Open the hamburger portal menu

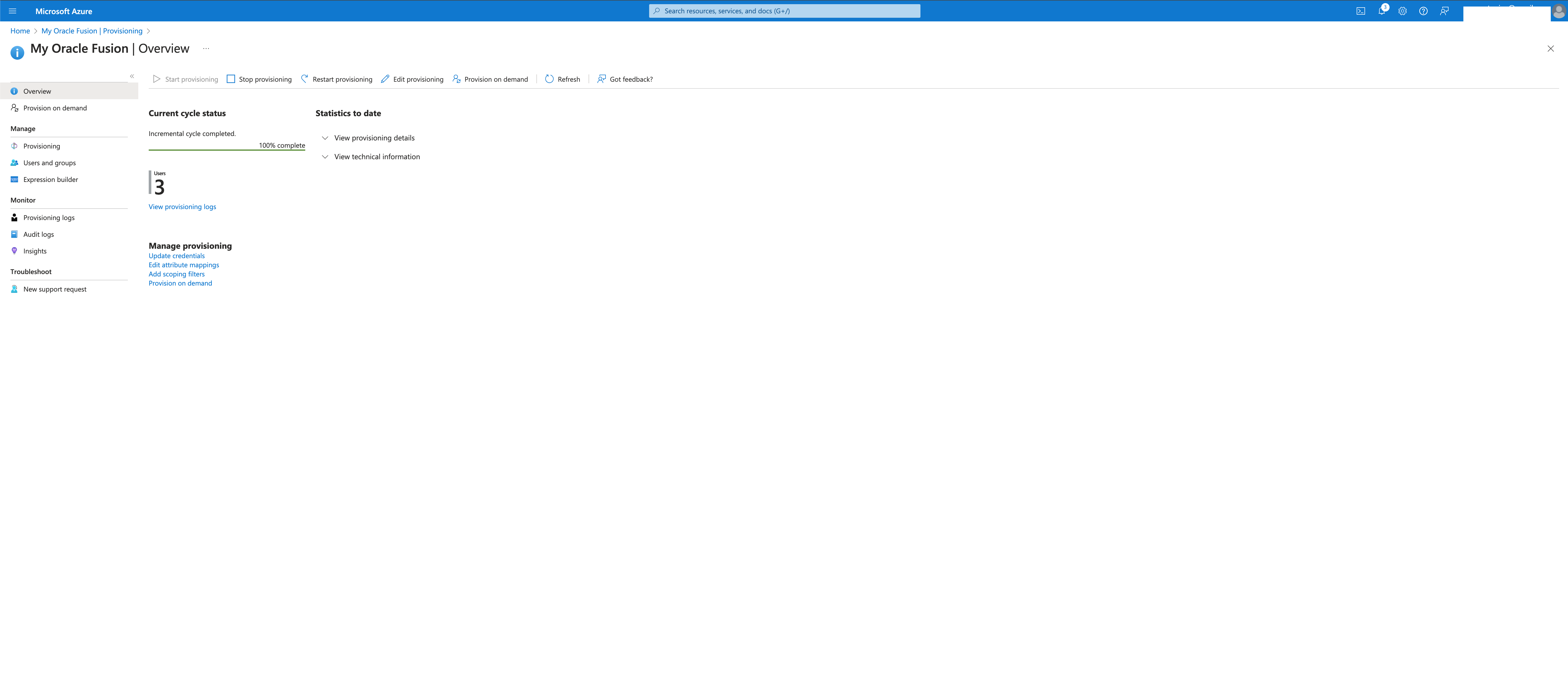click(12, 11)
